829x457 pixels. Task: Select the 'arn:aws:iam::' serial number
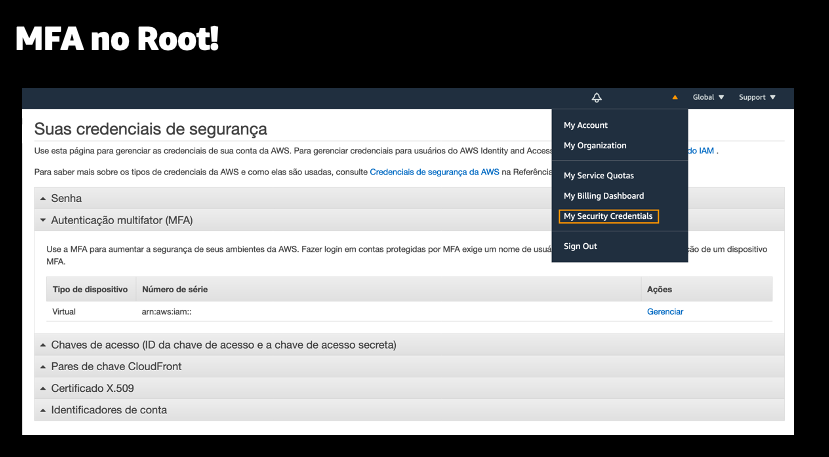167,312
